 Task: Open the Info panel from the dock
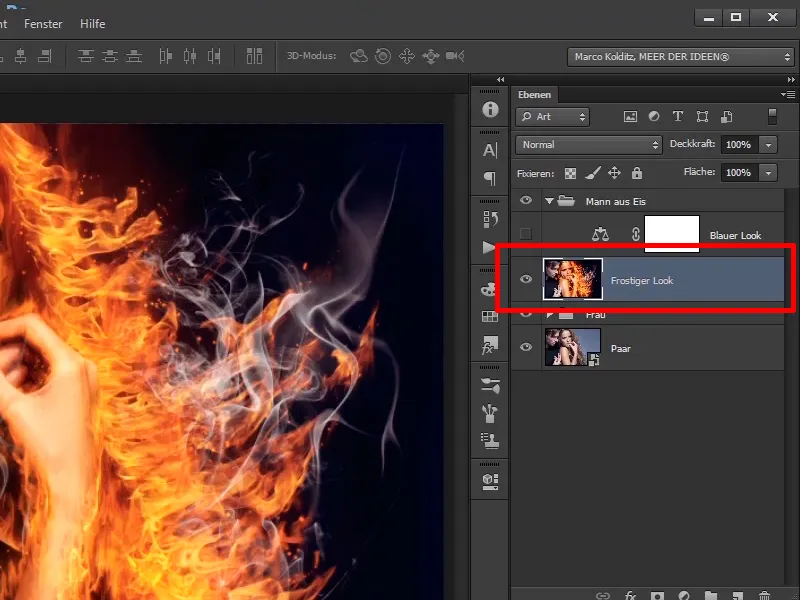pyautogui.click(x=490, y=109)
